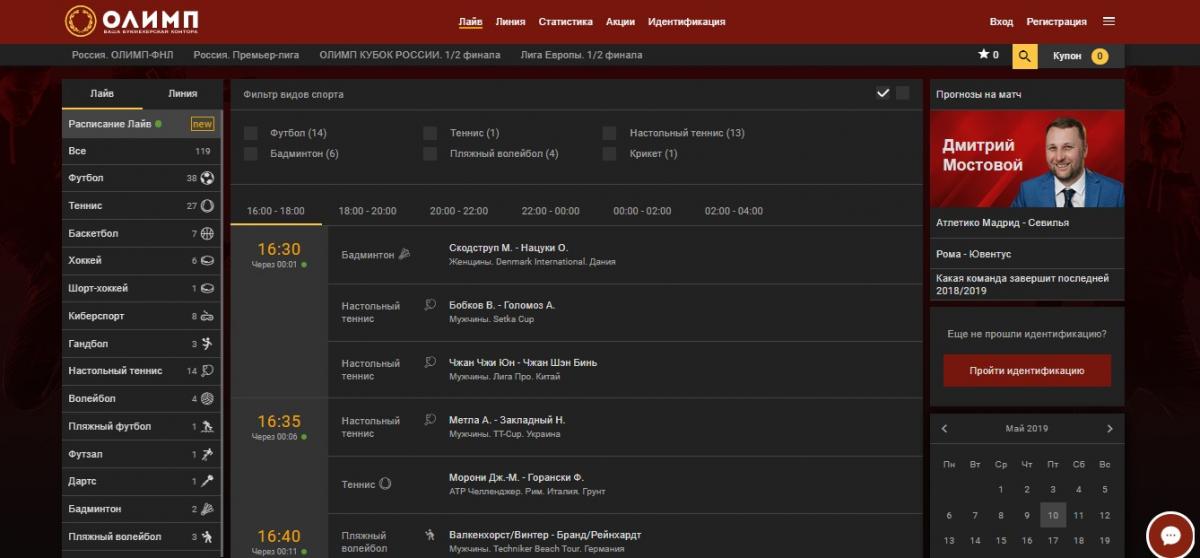Open the live chat bubble icon
The width and height of the screenshot is (1200, 558).
[x=1168, y=535]
